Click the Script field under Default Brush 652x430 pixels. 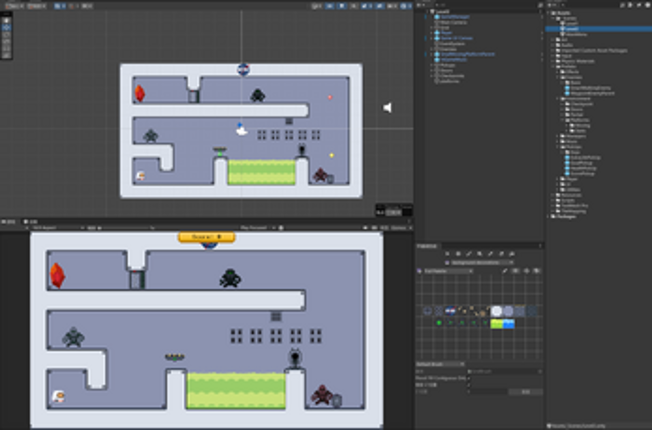pyautogui.click(x=505, y=371)
